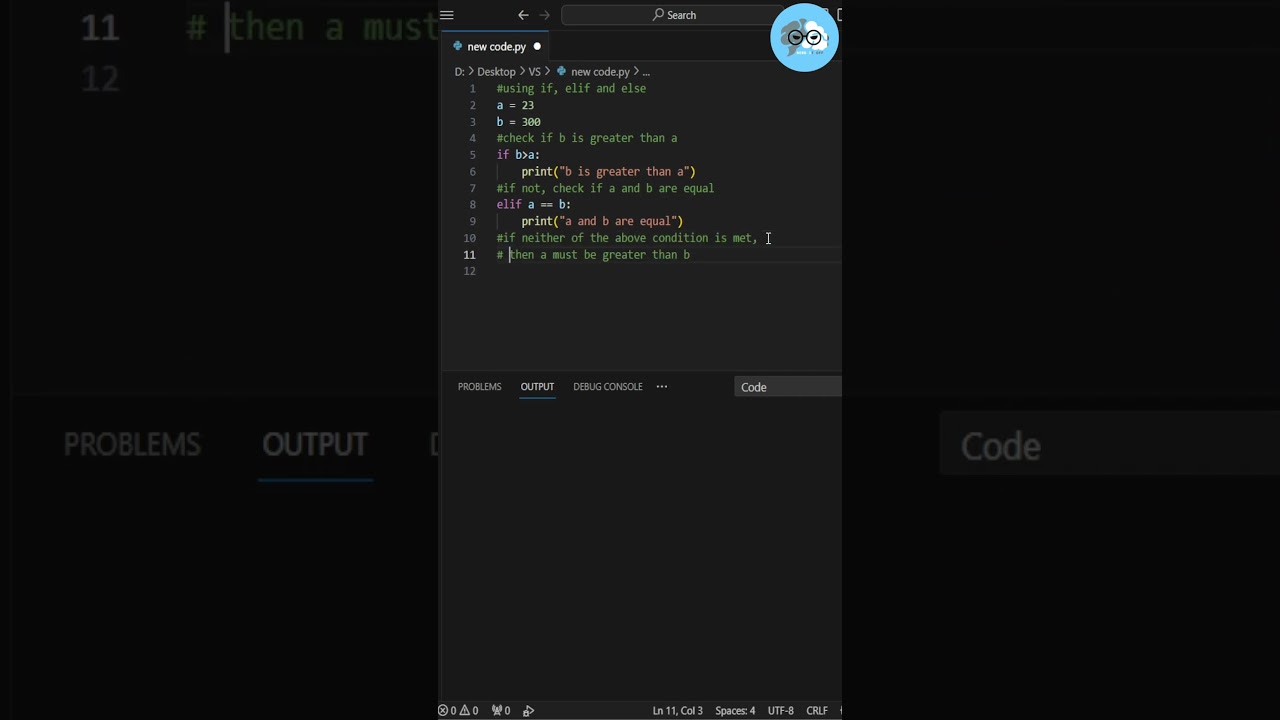Open the Code output channel dropdown
Viewport: 1280px width, 720px height.
pos(788,387)
